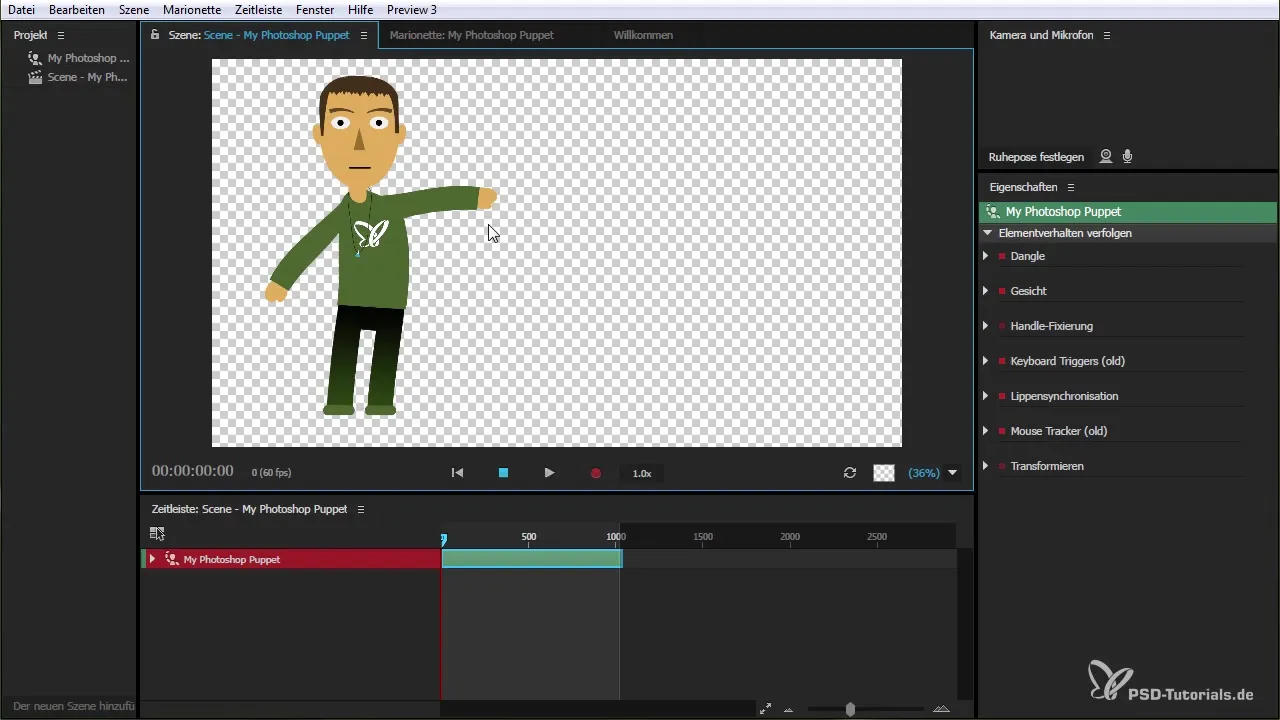Jump to start of scene button

(x=457, y=473)
